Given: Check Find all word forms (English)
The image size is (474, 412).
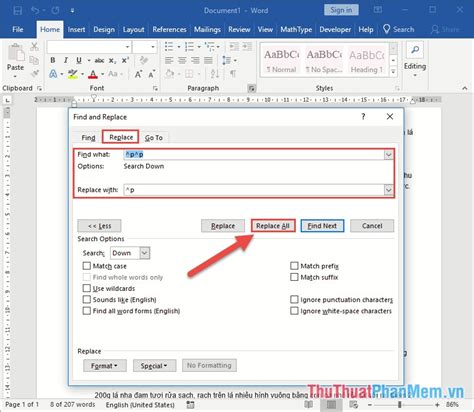Looking at the screenshot, I should tap(87, 311).
